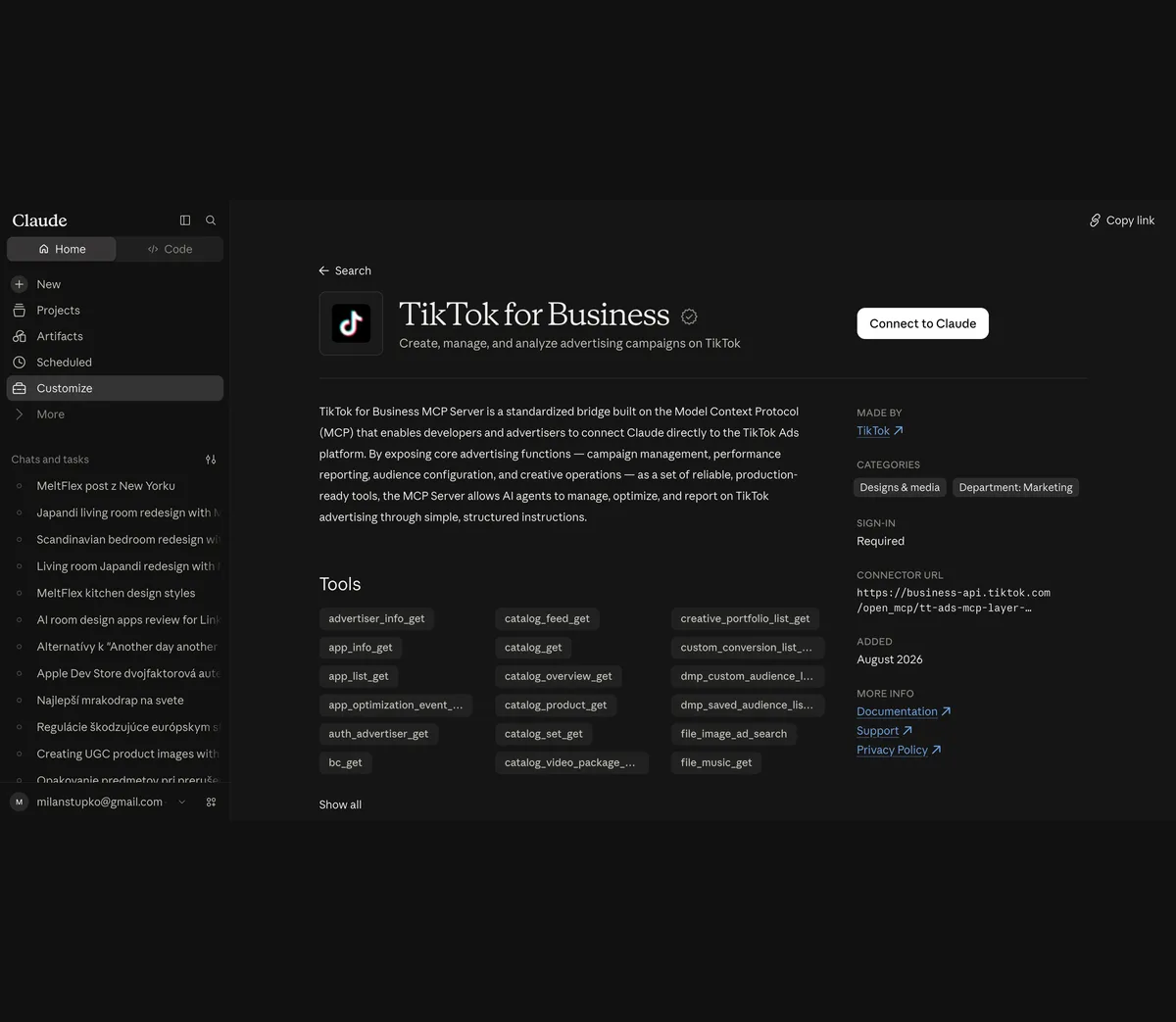This screenshot has height=1022, width=1176.
Task: Click the catalog_set_get tool chip
Action: coord(544,734)
